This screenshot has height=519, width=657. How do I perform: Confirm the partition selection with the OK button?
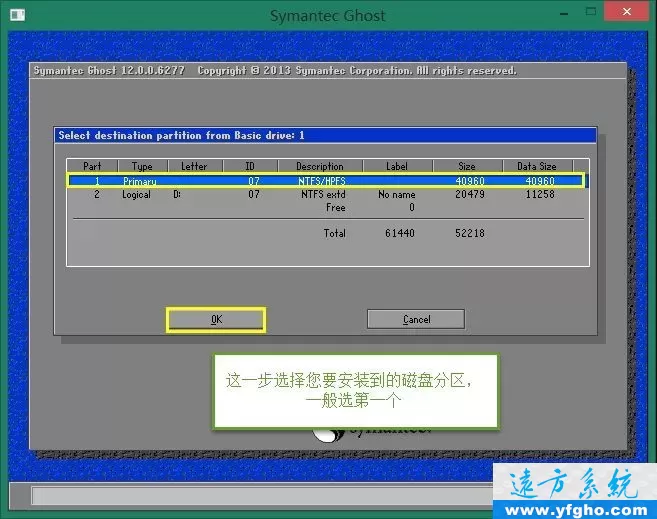coord(216,320)
